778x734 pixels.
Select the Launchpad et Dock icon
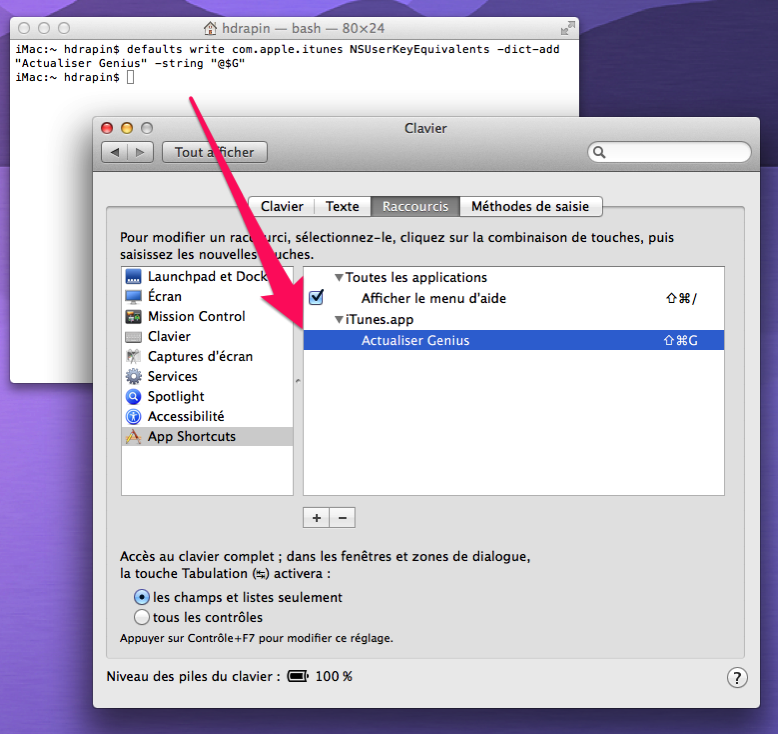coord(133,277)
